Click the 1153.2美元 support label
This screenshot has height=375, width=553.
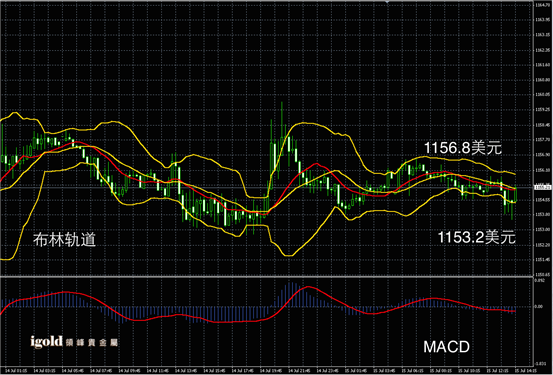coord(477,237)
